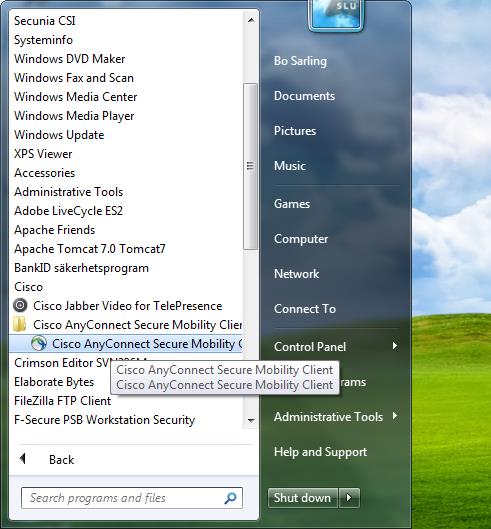Image resolution: width=491 pixels, height=529 pixels.
Task: Expand BankID säkerhetsprogram folder
Action: (81, 268)
